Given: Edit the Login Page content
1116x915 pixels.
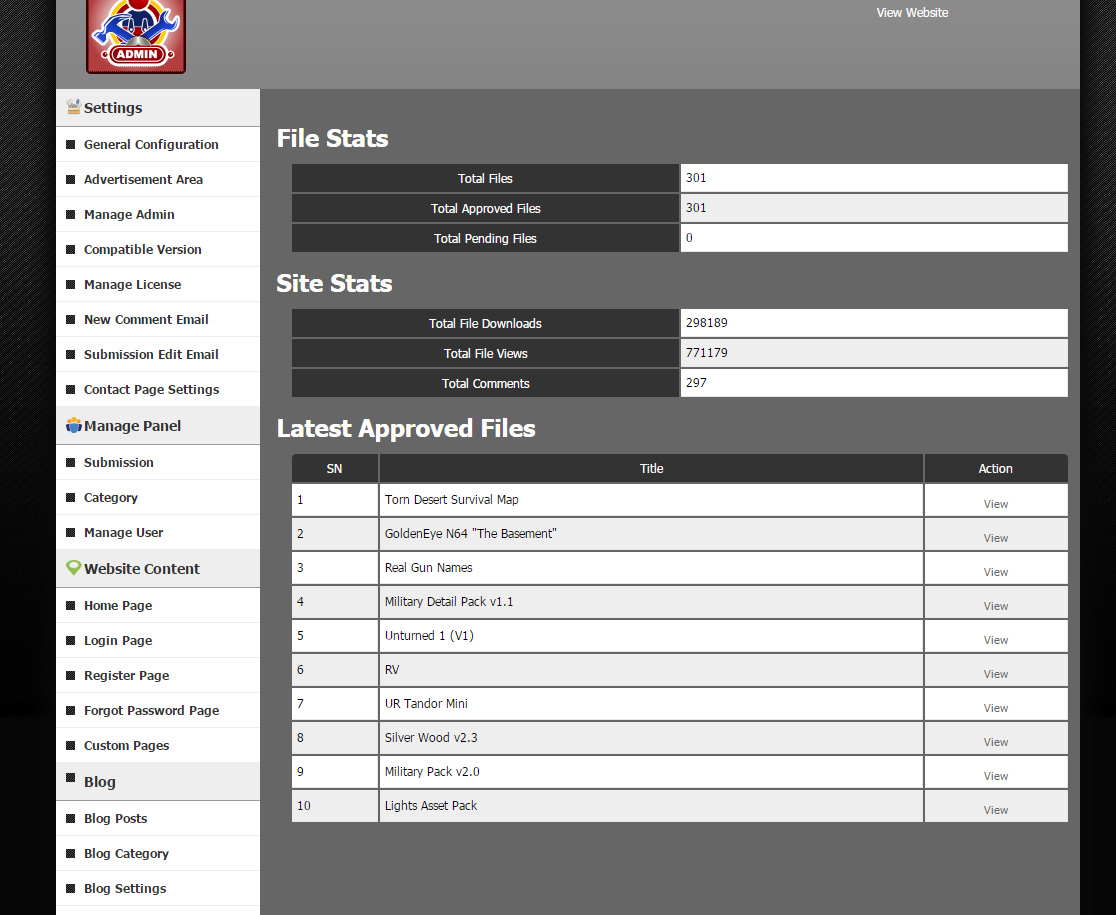Looking at the screenshot, I should click(x=118, y=640).
